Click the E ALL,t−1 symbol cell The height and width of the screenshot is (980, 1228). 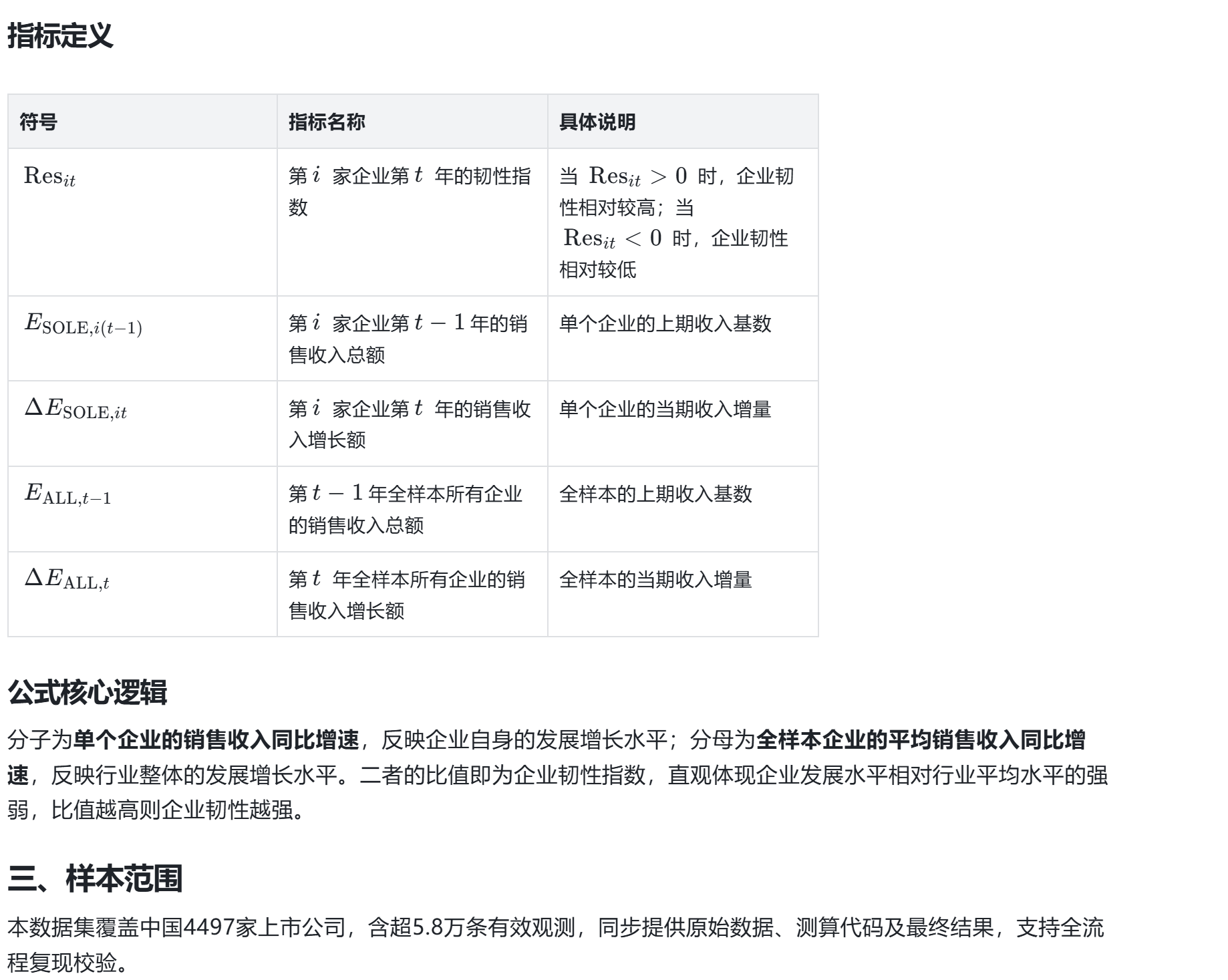tap(67, 494)
